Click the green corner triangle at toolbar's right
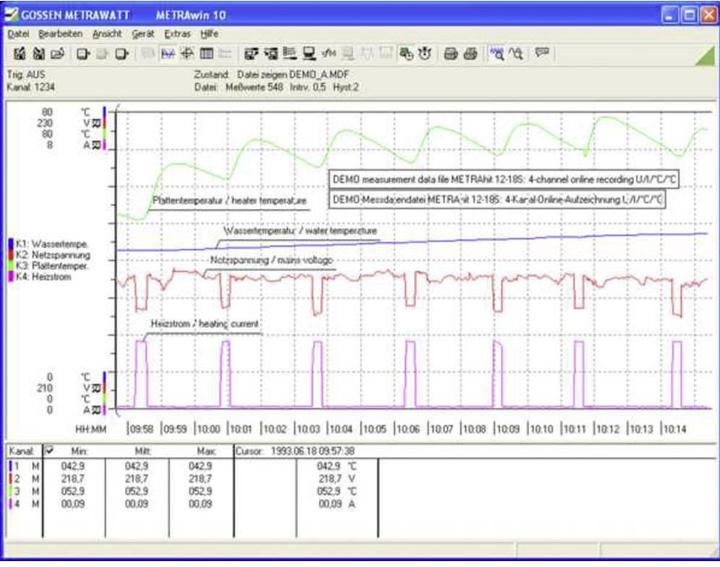The image size is (720, 567). (x=706, y=57)
